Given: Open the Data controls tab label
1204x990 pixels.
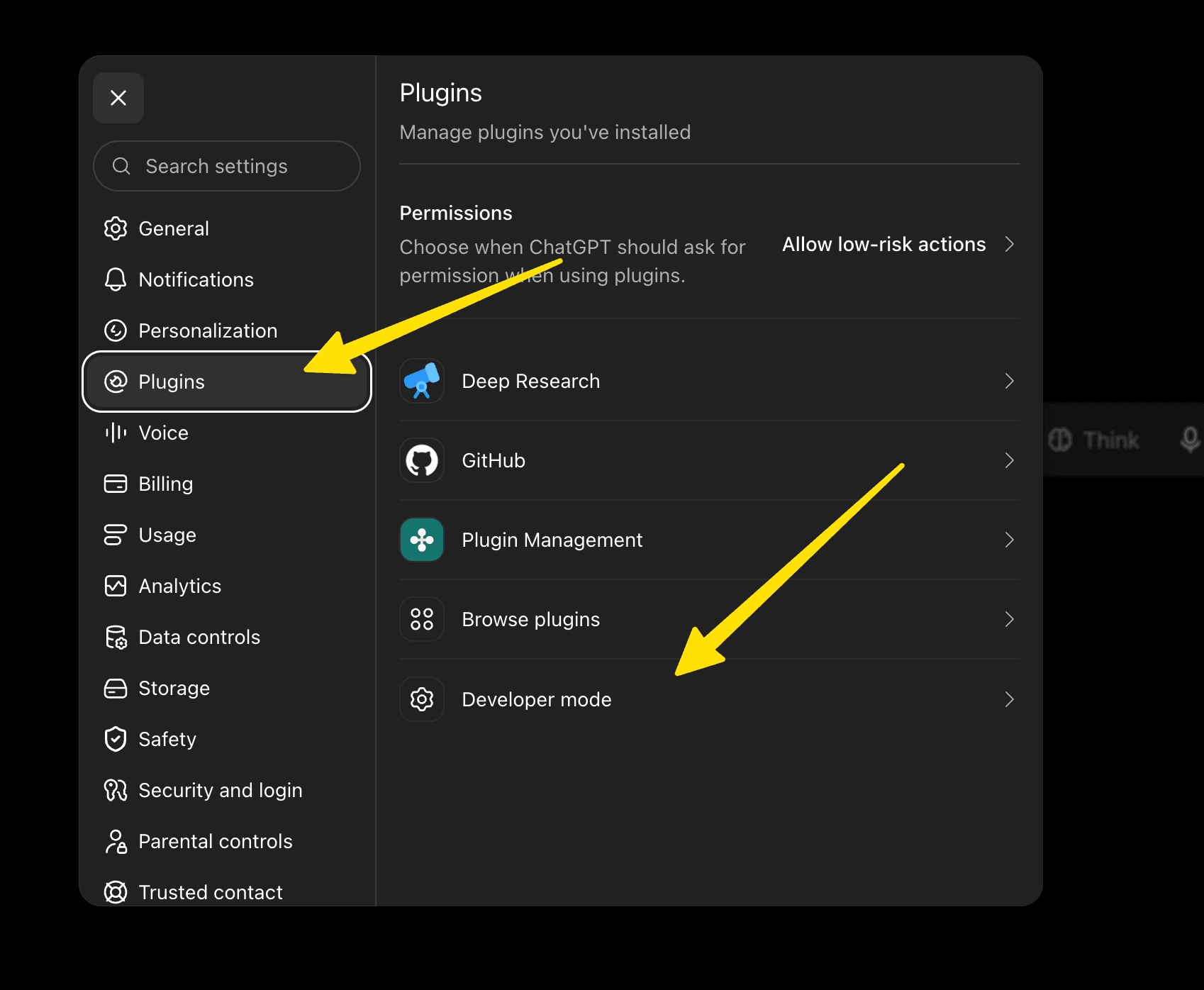Looking at the screenshot, I should tap(199, 637).
